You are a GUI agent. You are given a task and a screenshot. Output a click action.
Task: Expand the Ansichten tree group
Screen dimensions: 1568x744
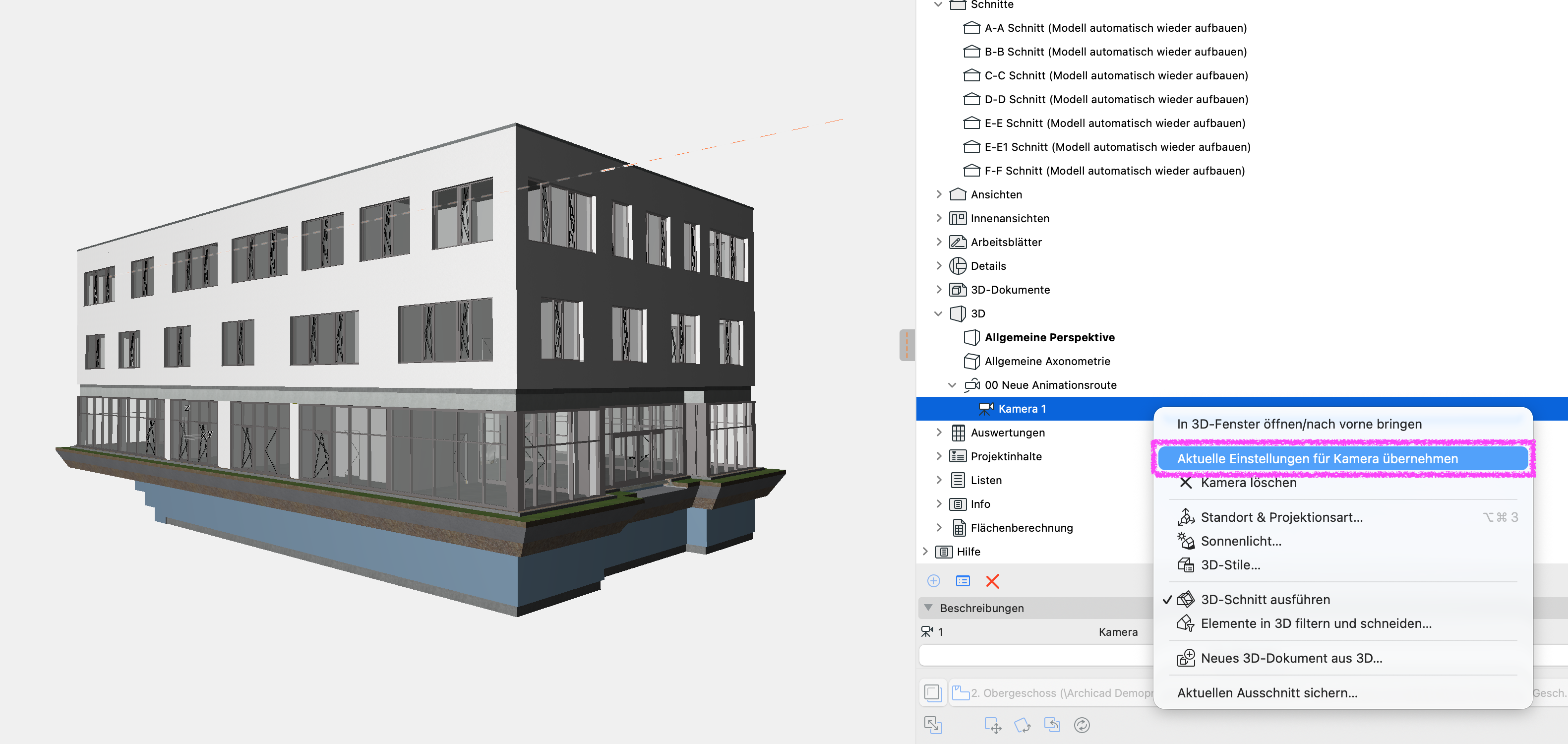click(938, 194)
